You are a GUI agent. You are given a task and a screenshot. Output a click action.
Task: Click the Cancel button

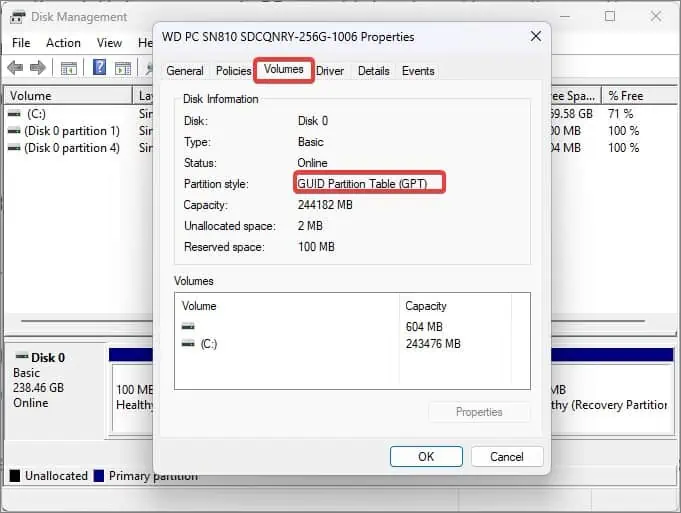[x=507, y=457]
